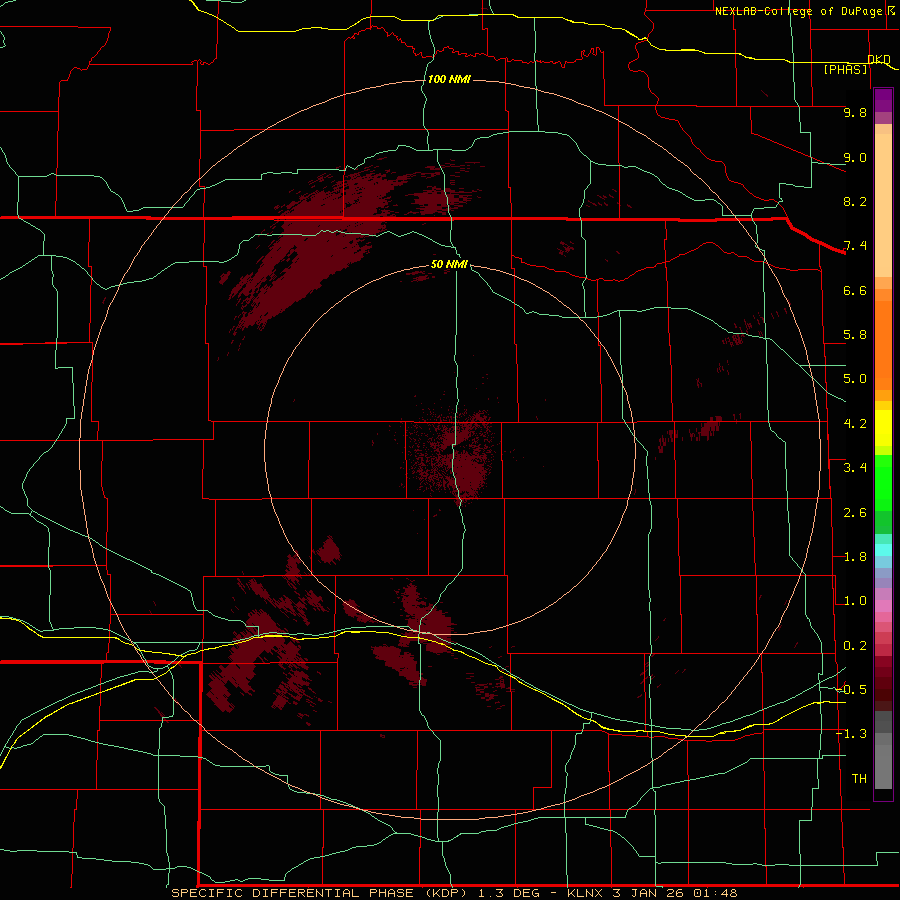900x900 pixels.
Task: Click the [PHAS] scale unit label
Action: [x=846, y=70]
